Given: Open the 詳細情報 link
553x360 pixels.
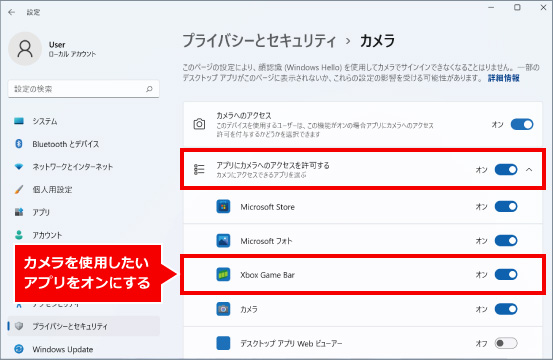Looking at the screenshot, I should click(x=503, y=78).
